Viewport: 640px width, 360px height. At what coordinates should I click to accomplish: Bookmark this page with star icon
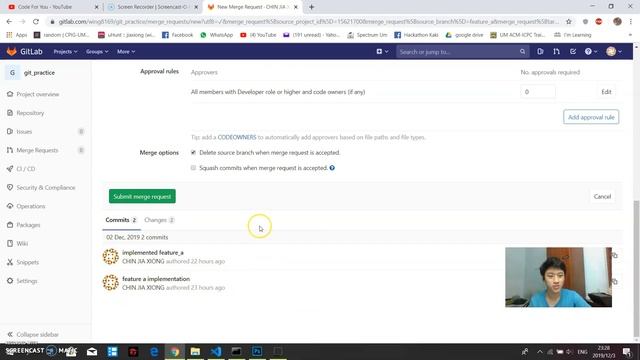coord(569,22)
